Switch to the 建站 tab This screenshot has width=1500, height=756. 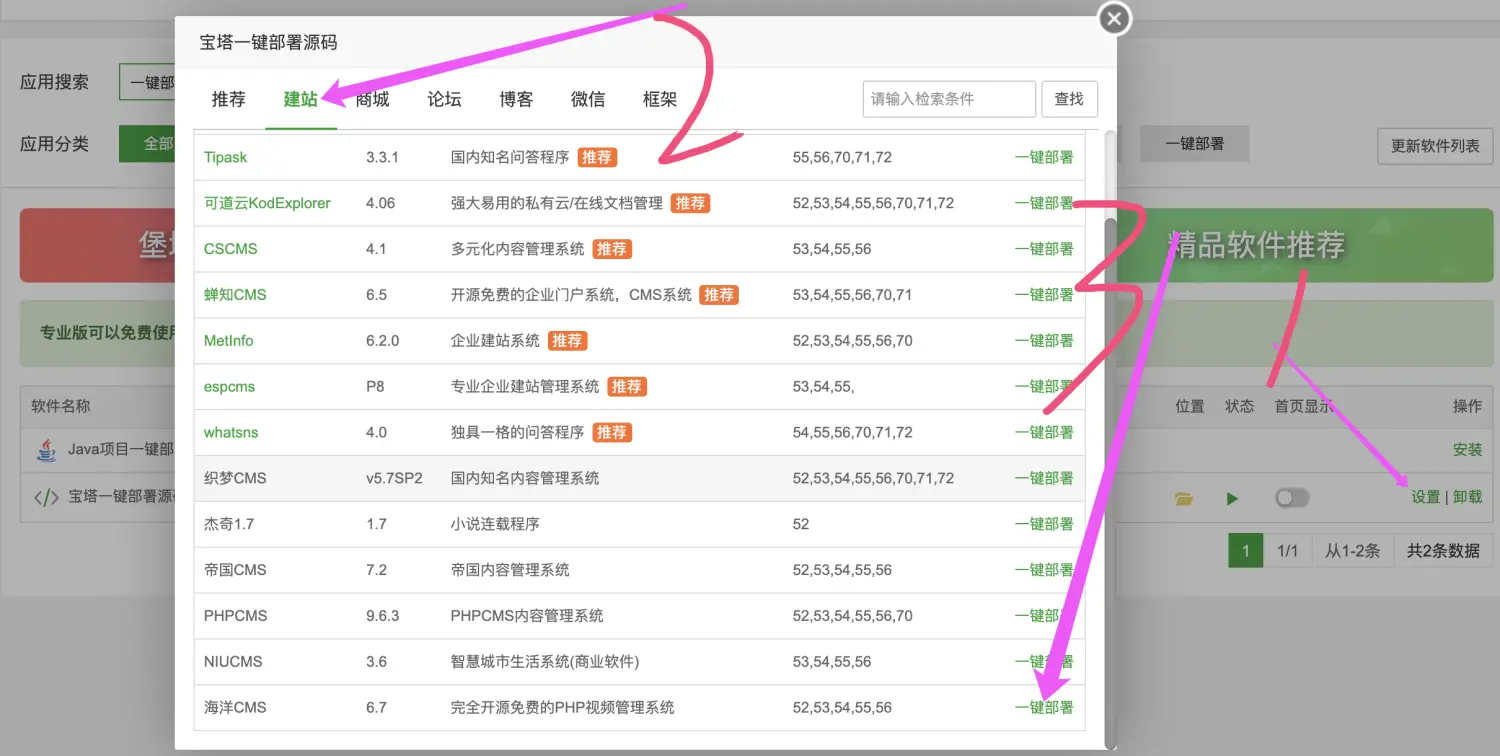301,99
